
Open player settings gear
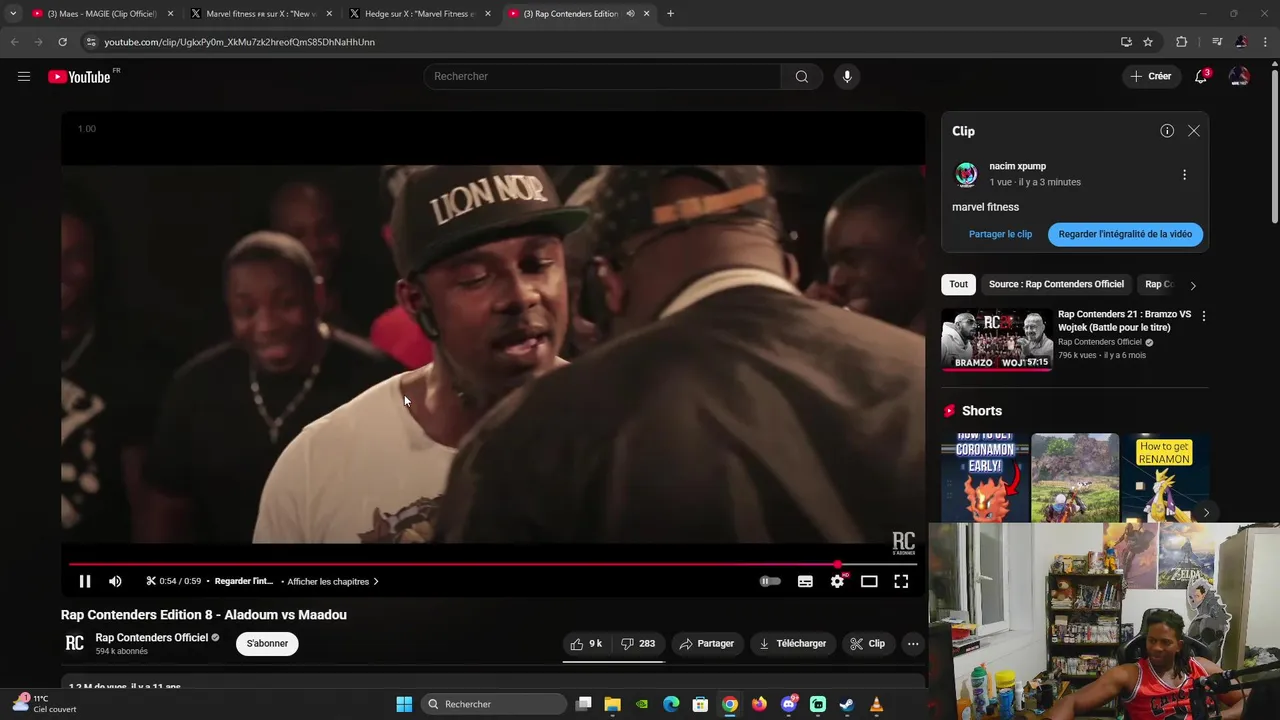coord(837,581)
